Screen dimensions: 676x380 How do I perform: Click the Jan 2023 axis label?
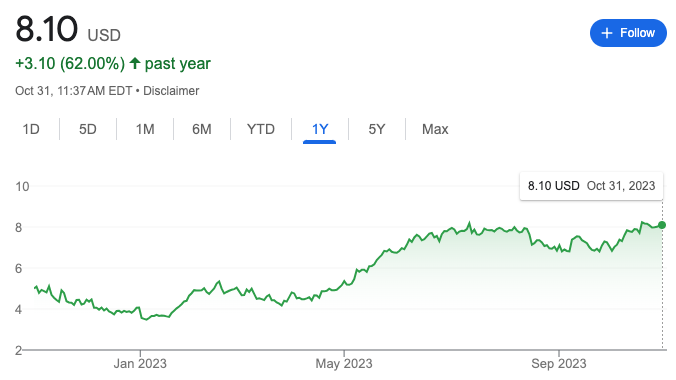(140, 364)
